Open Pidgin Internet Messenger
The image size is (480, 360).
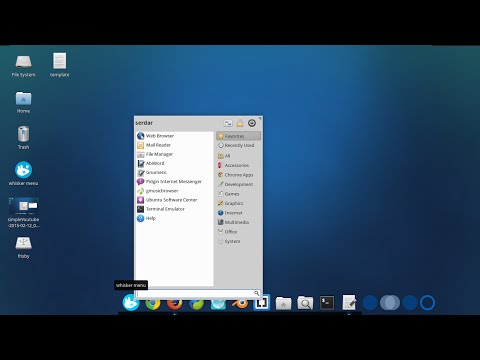coord(175,182)
